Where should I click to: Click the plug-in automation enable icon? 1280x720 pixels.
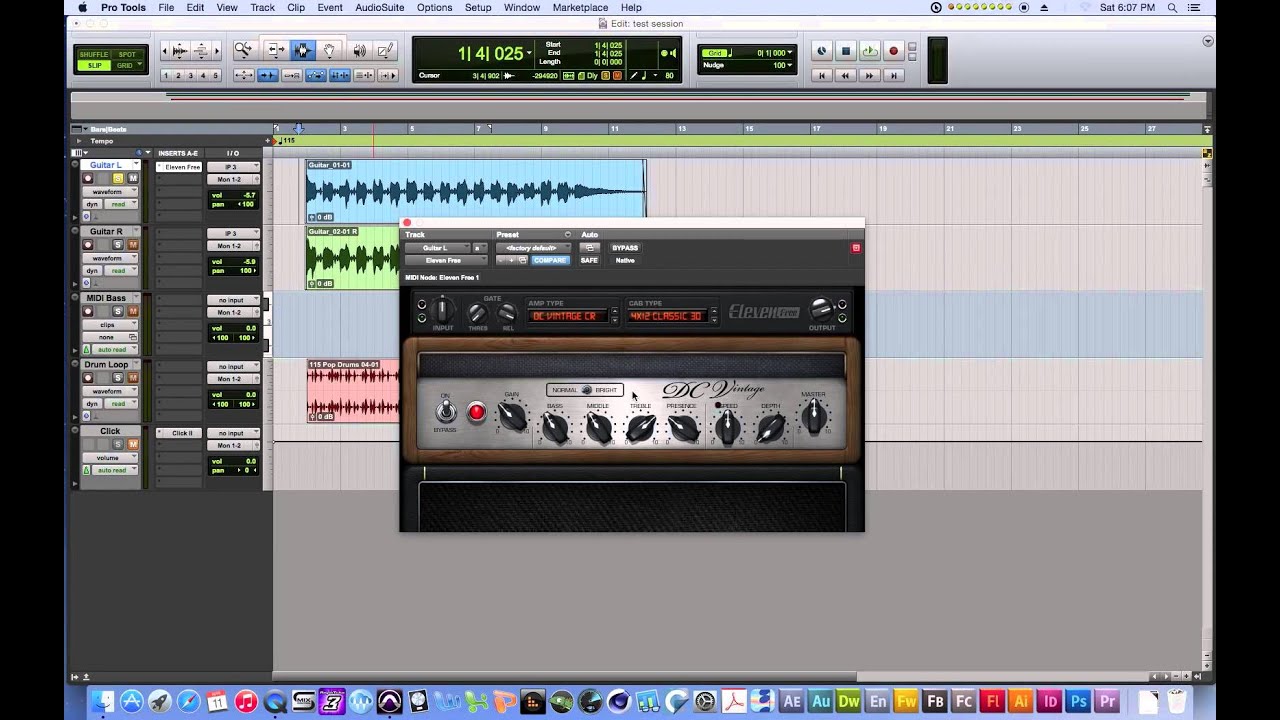(x=590, y=248)
